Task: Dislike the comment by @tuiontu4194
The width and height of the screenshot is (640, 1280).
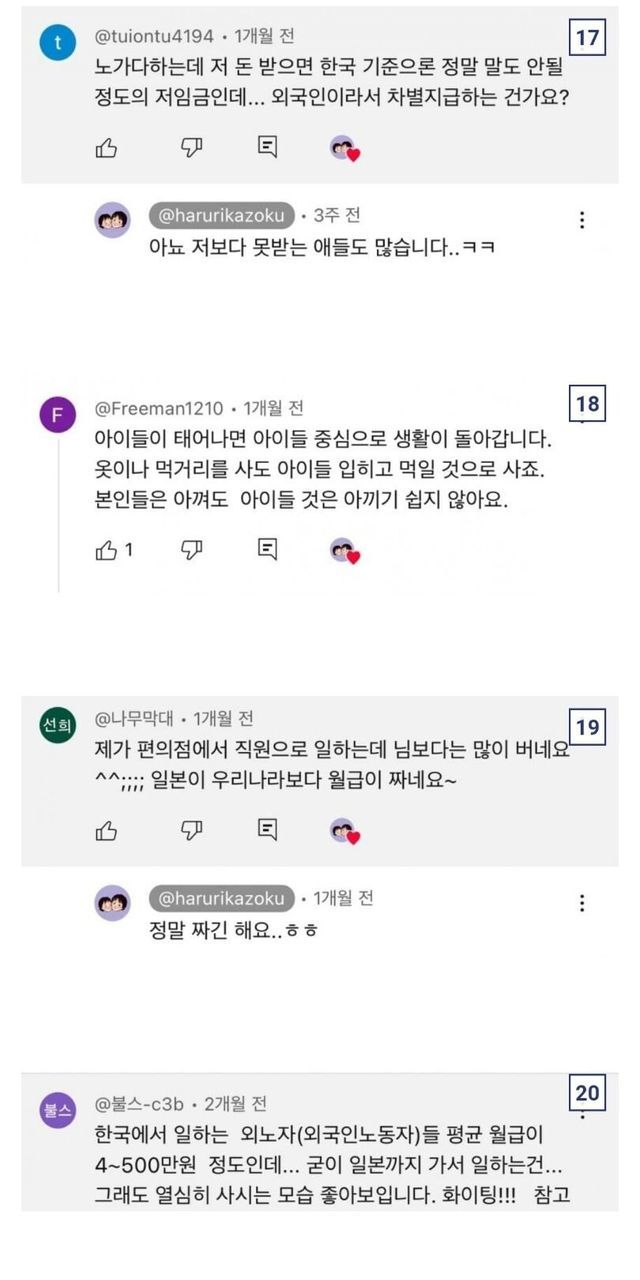Action: click(191, 148)
